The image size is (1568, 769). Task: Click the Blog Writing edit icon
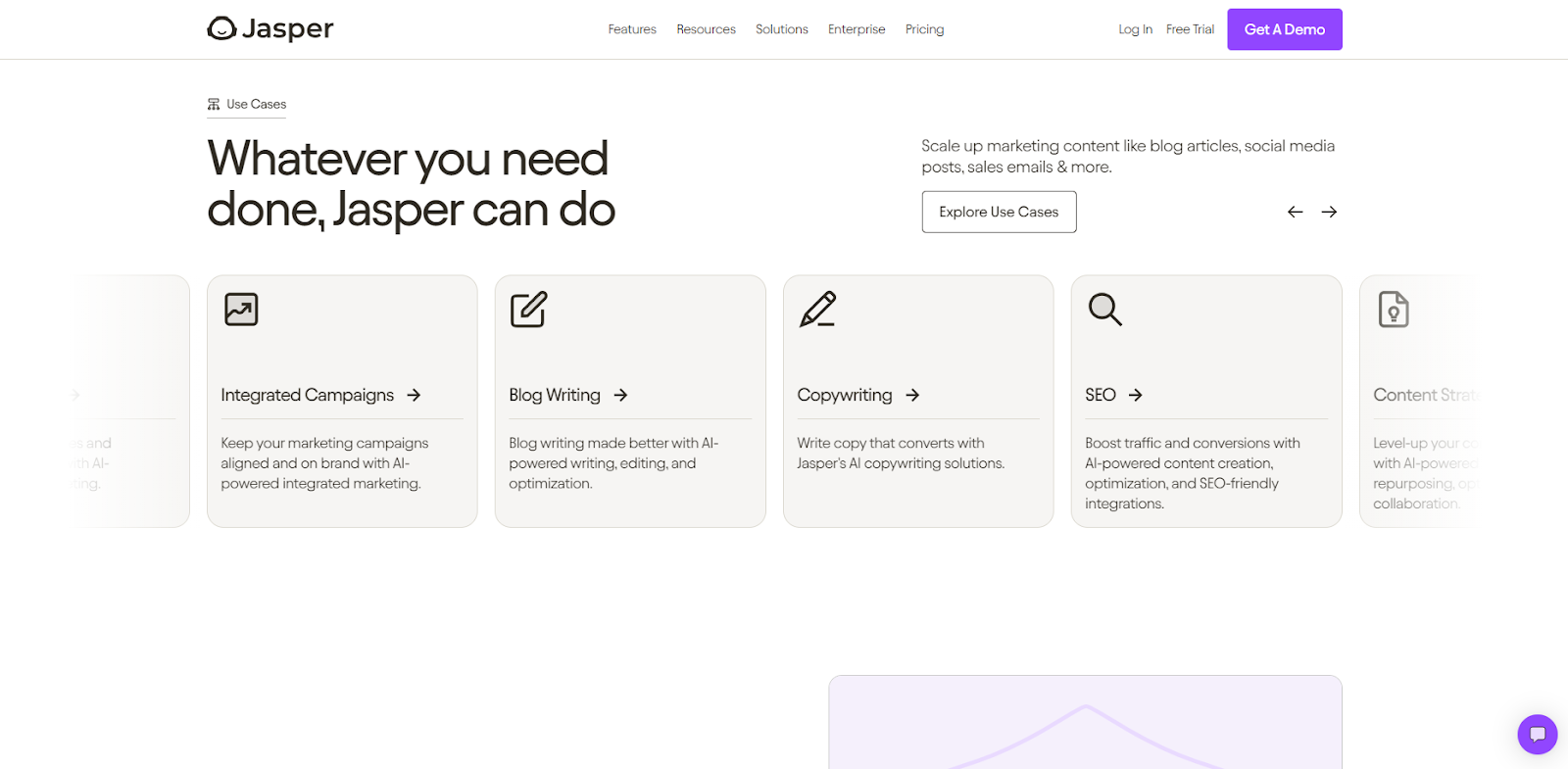(528, 310)
